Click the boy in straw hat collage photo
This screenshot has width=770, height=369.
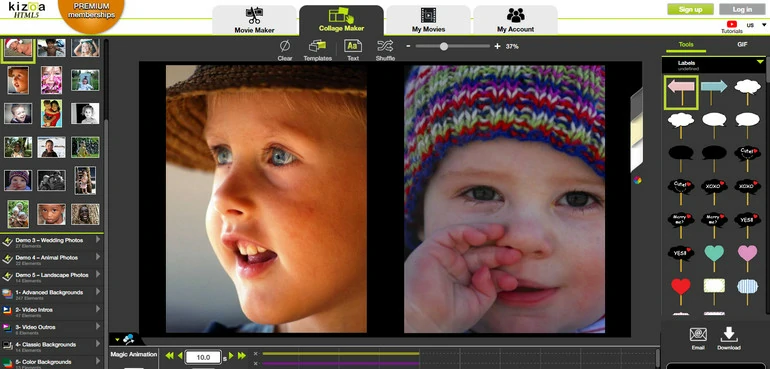[x=266, y=199]
